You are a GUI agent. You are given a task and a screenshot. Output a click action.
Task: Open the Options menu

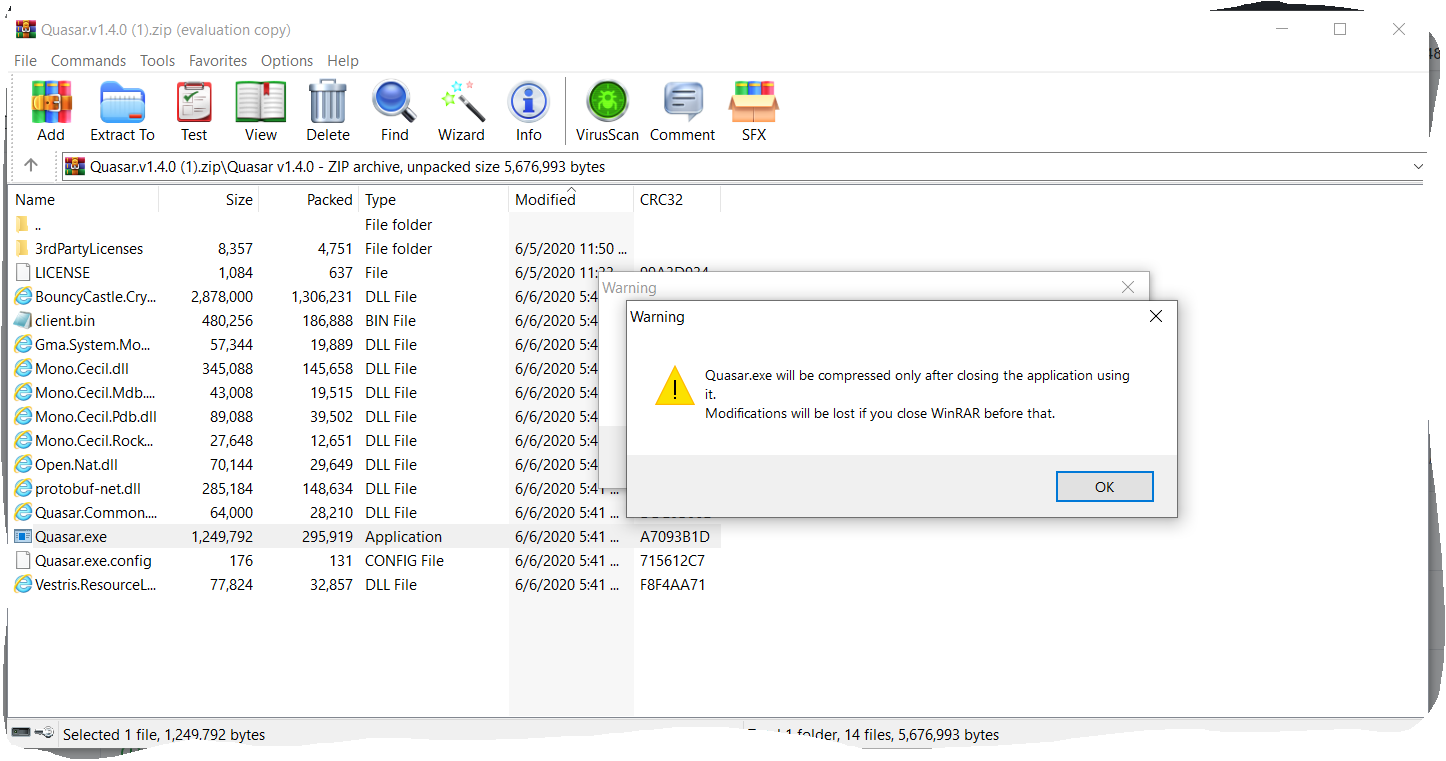pos(287,61)
